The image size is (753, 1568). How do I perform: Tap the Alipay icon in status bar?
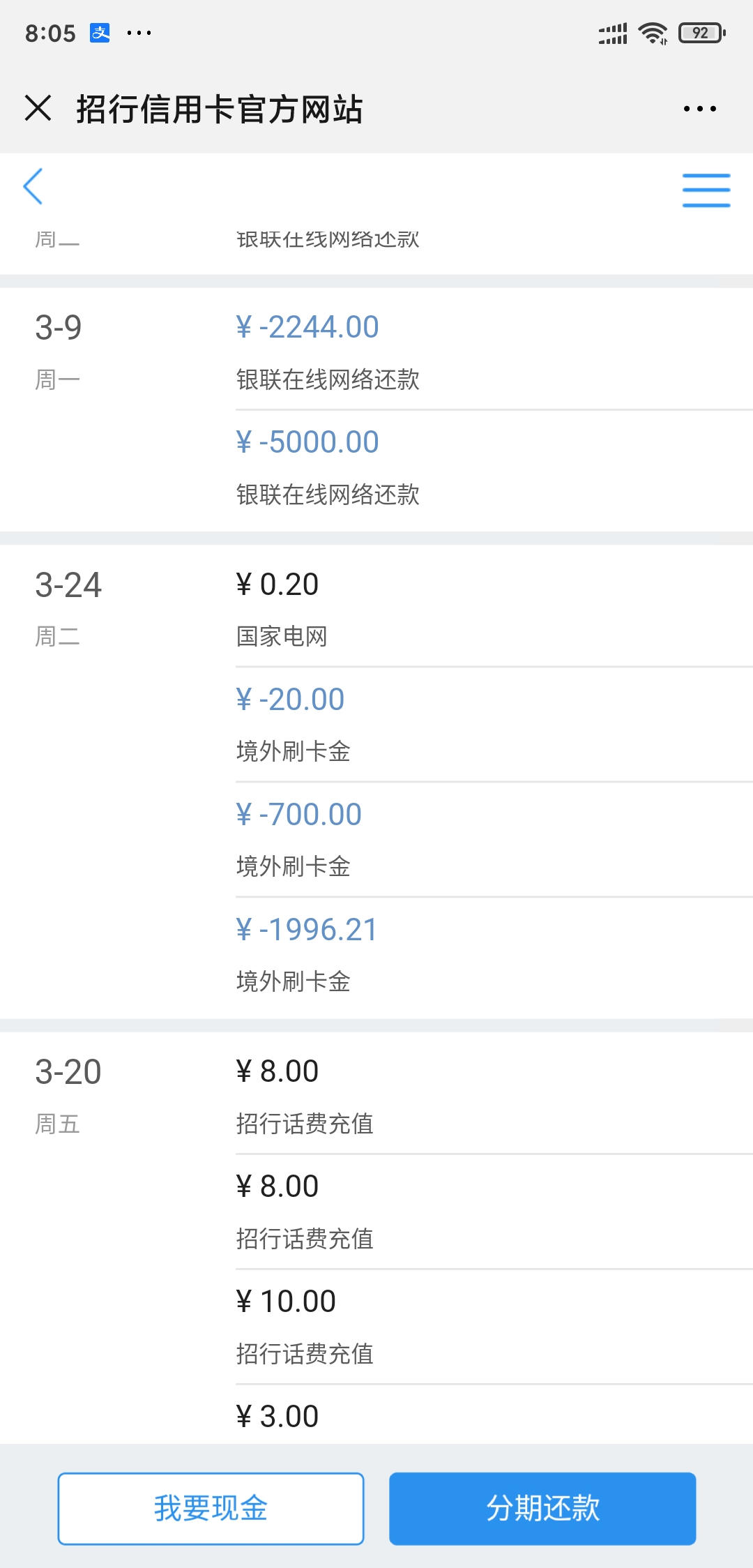pyautogui.click(x=100, y=33)
